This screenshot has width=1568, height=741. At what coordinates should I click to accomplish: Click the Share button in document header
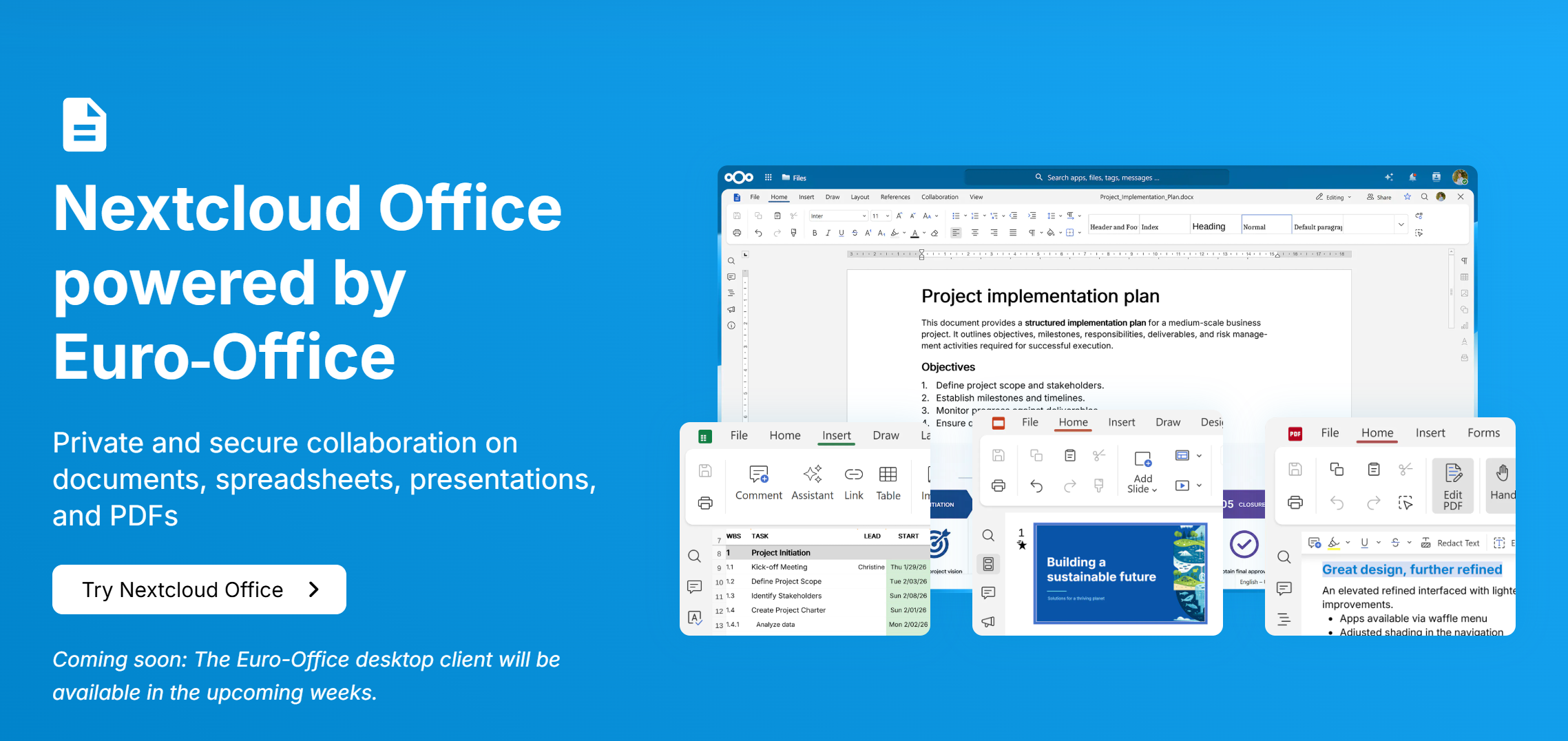pos(1379,197)
